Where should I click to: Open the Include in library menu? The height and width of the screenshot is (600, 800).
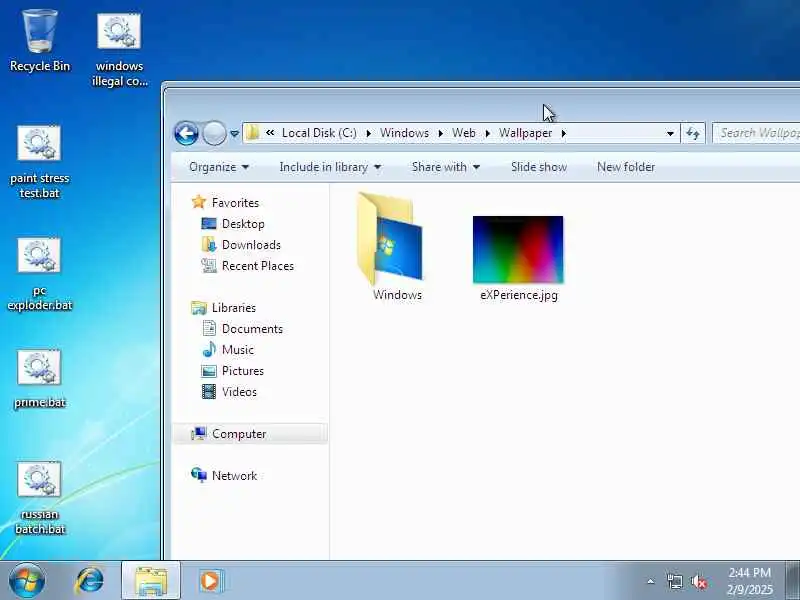pyautogui.click(x=330, y=167)
